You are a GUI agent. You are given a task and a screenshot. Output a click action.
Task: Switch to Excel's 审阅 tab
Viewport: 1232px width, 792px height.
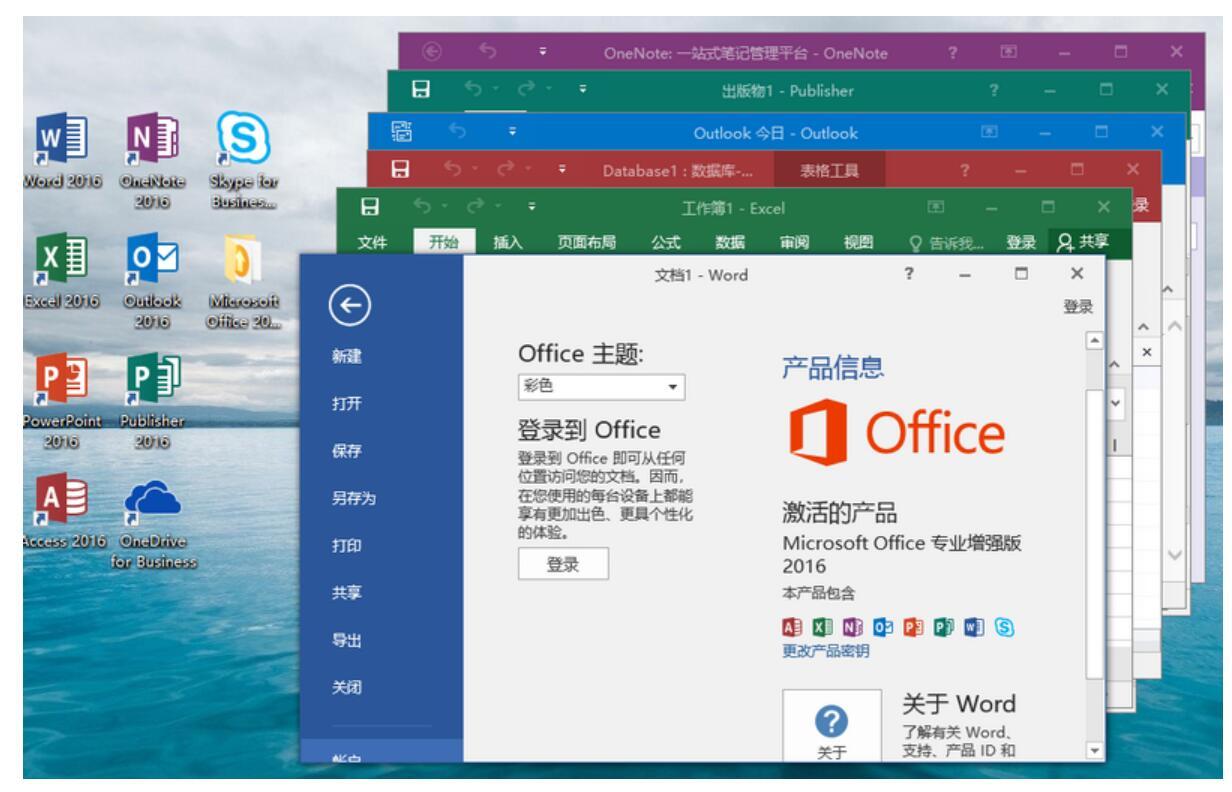(793, 242)
